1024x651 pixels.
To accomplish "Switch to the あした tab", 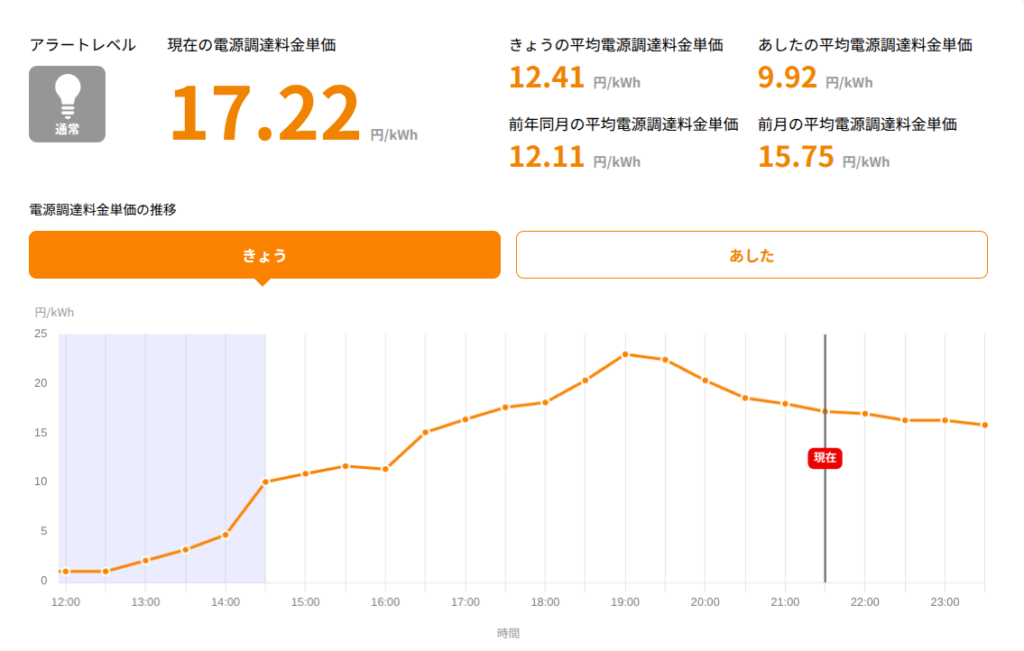I will point(752,255).
